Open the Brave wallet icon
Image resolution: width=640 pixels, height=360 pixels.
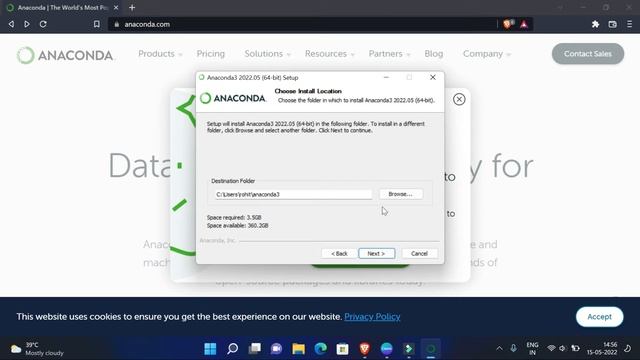(612, 24)
